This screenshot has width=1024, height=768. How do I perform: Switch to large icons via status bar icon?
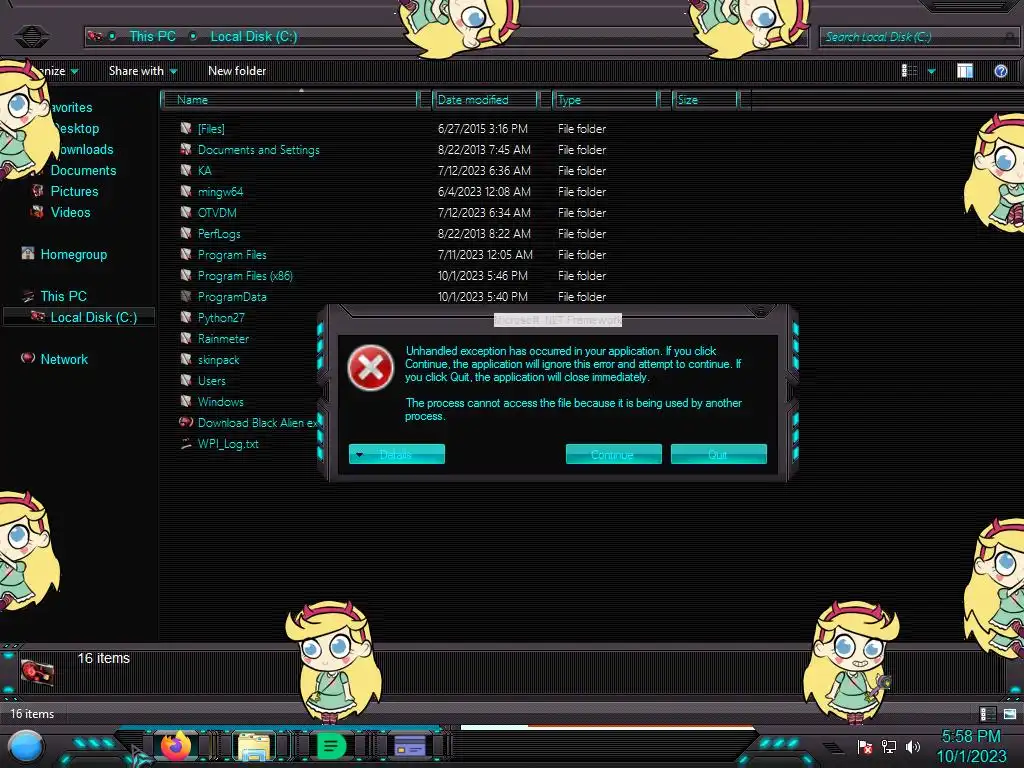1010,714
